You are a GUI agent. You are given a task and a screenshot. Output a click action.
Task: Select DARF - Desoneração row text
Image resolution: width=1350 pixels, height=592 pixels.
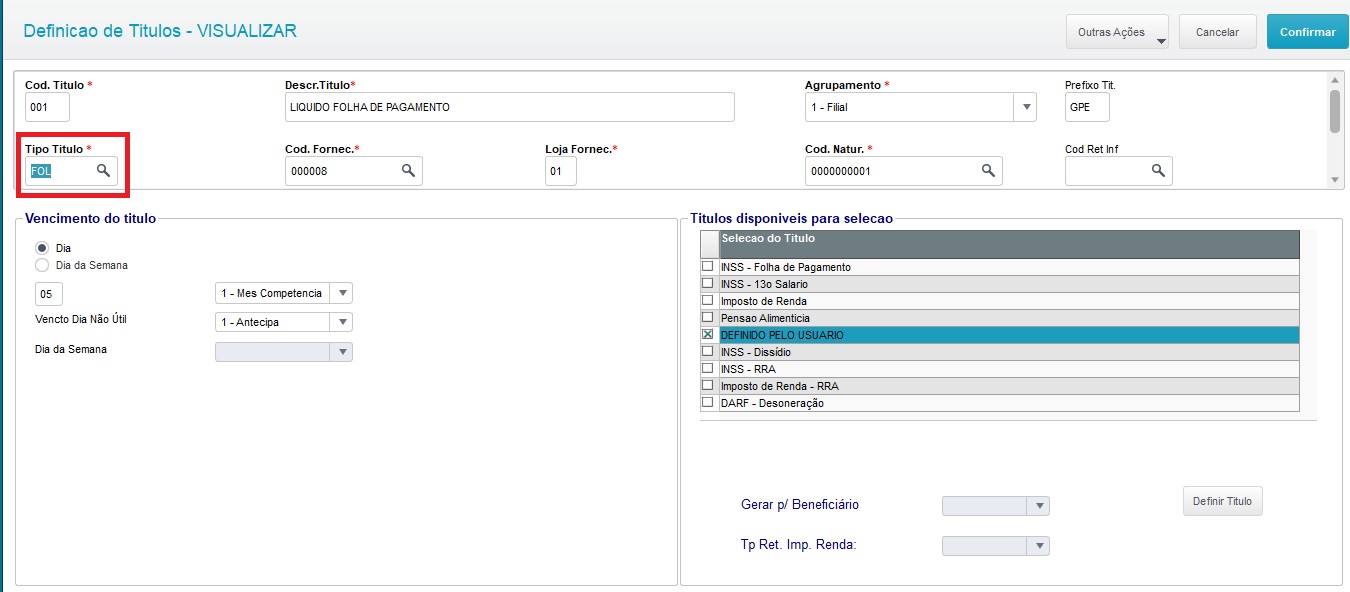(x=772, y=403)
